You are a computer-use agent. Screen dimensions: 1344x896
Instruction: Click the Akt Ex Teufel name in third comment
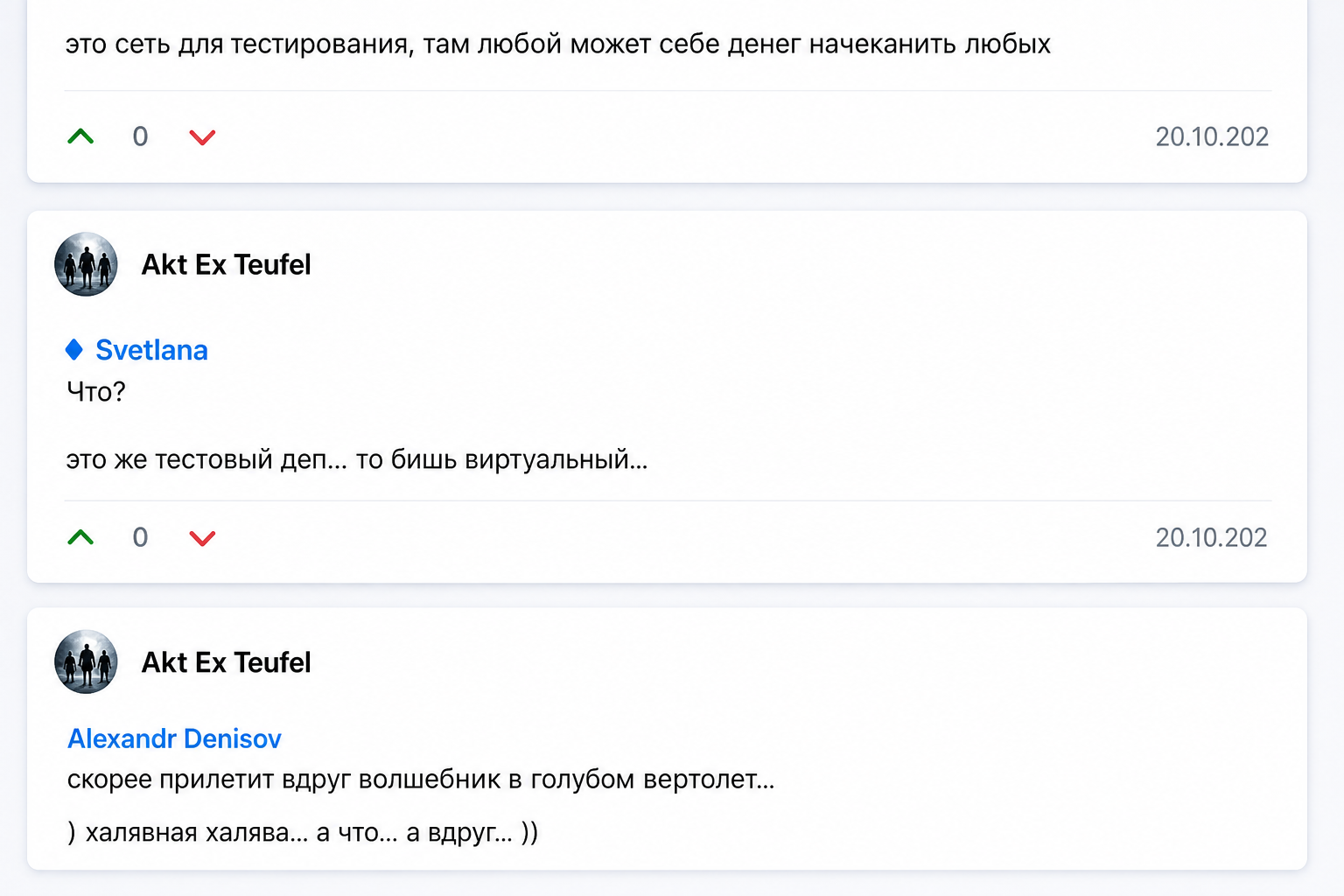[226, 662]
